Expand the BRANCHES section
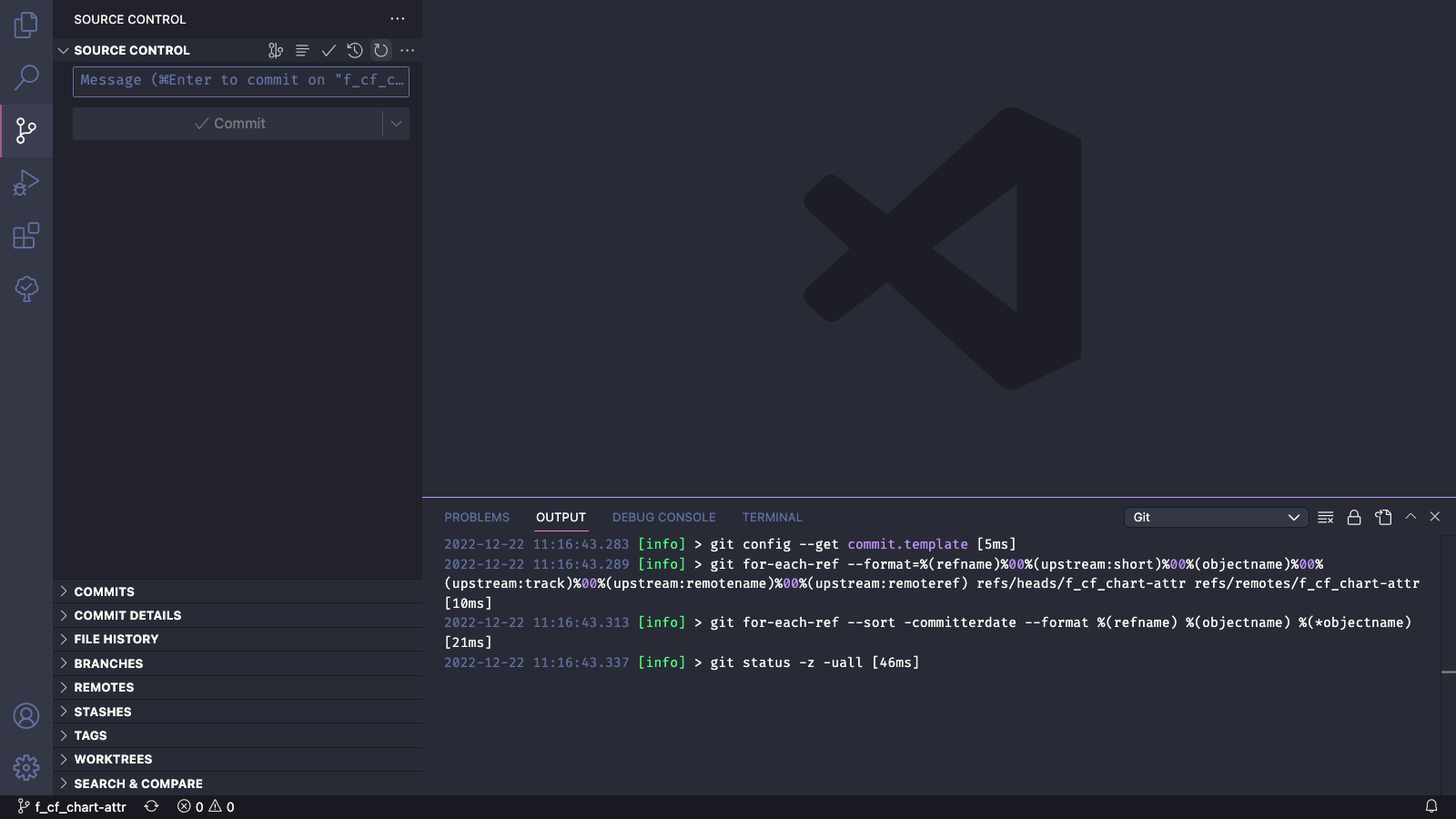 tap(107, 663)
